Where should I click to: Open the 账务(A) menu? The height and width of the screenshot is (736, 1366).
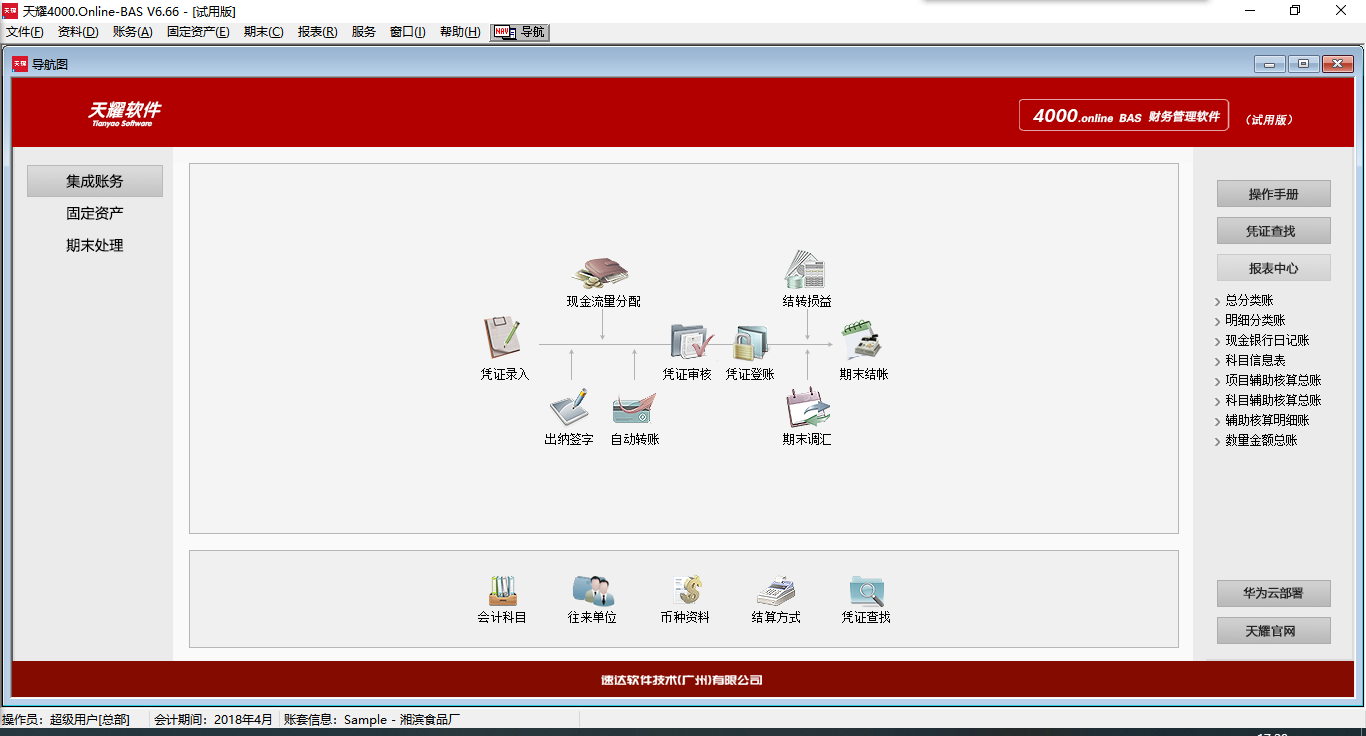click(x=133, y=32)
